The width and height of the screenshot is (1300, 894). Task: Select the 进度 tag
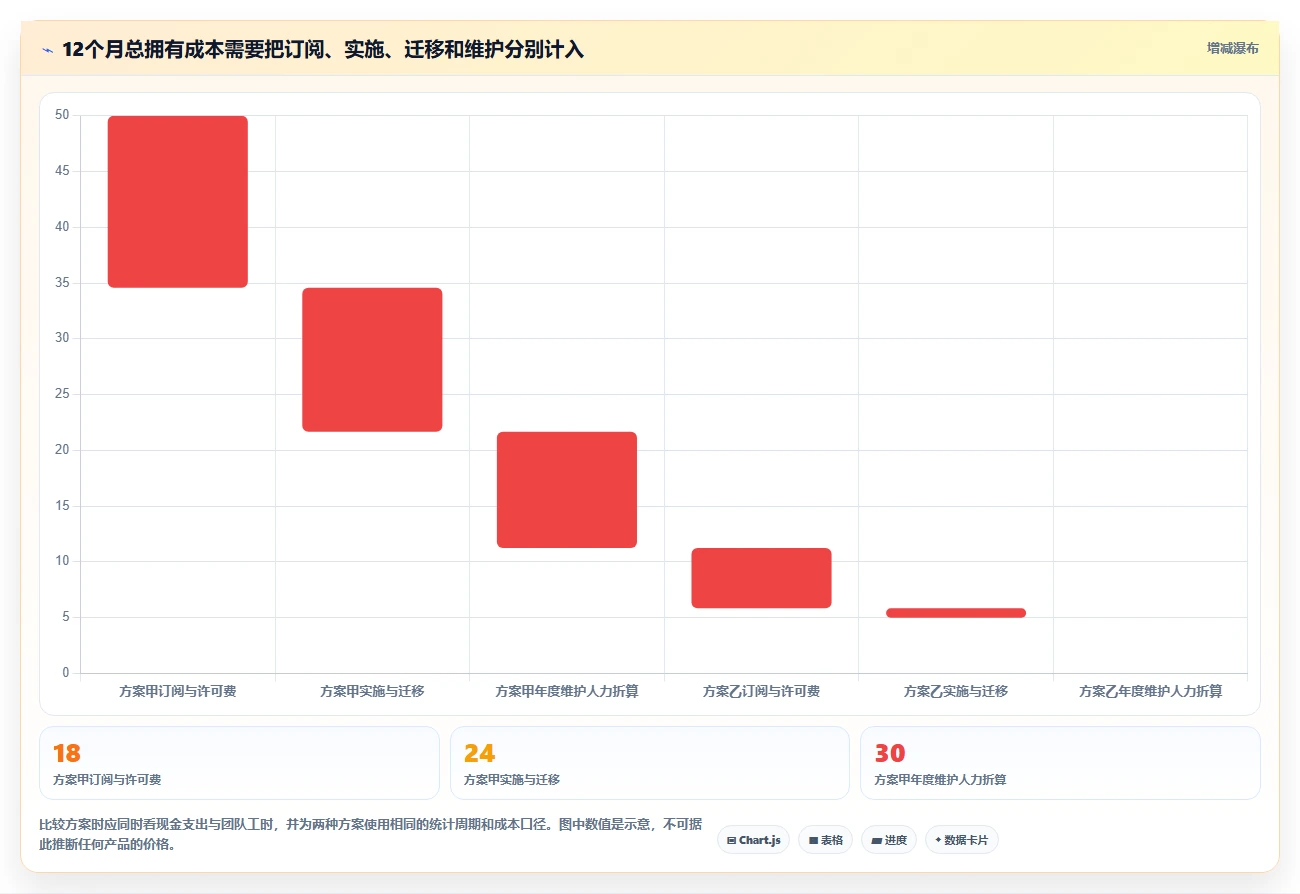pyautogui.click(x=889, y=840)
